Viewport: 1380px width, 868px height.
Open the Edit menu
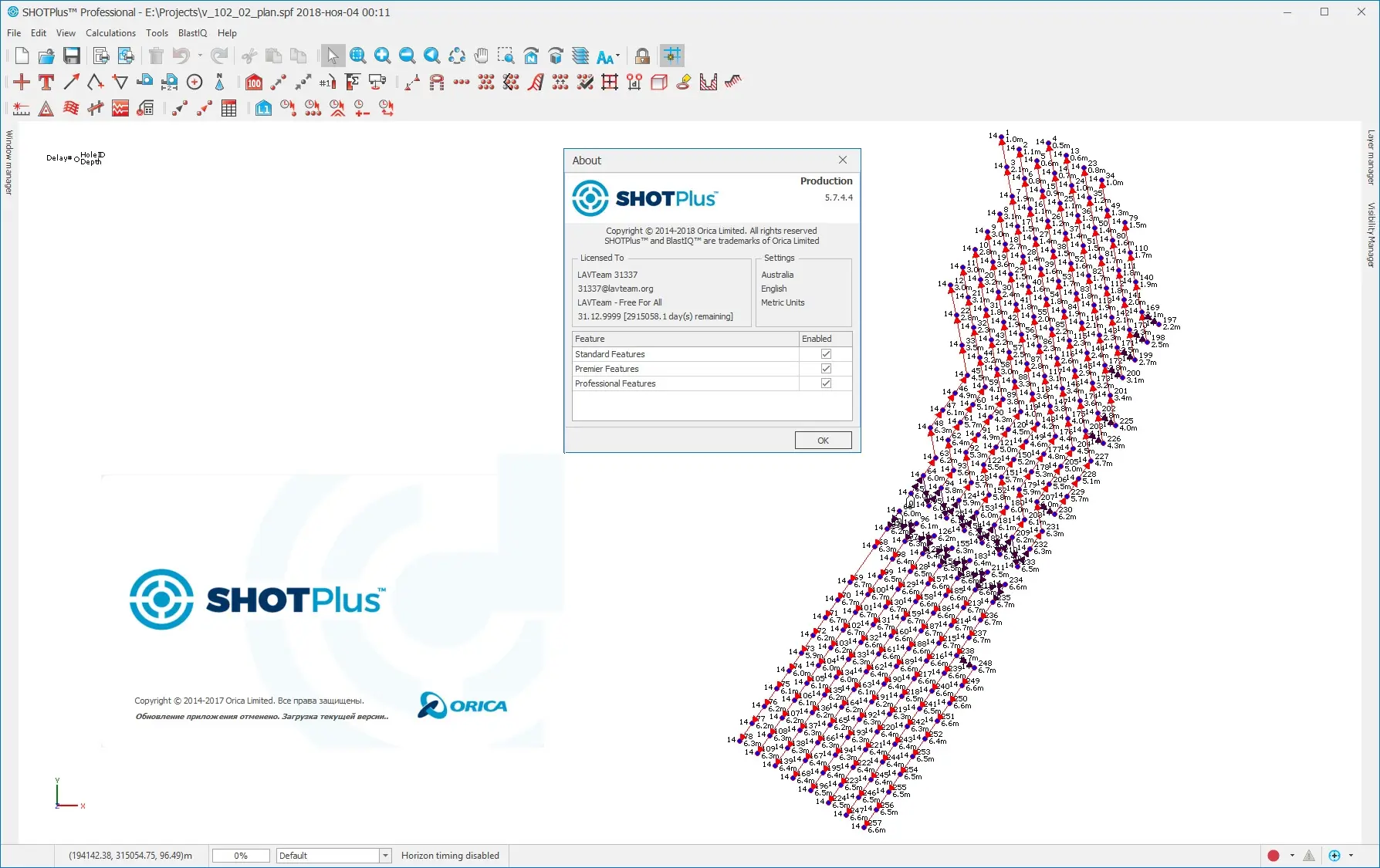pyautogui.click(x=39, y=33)
